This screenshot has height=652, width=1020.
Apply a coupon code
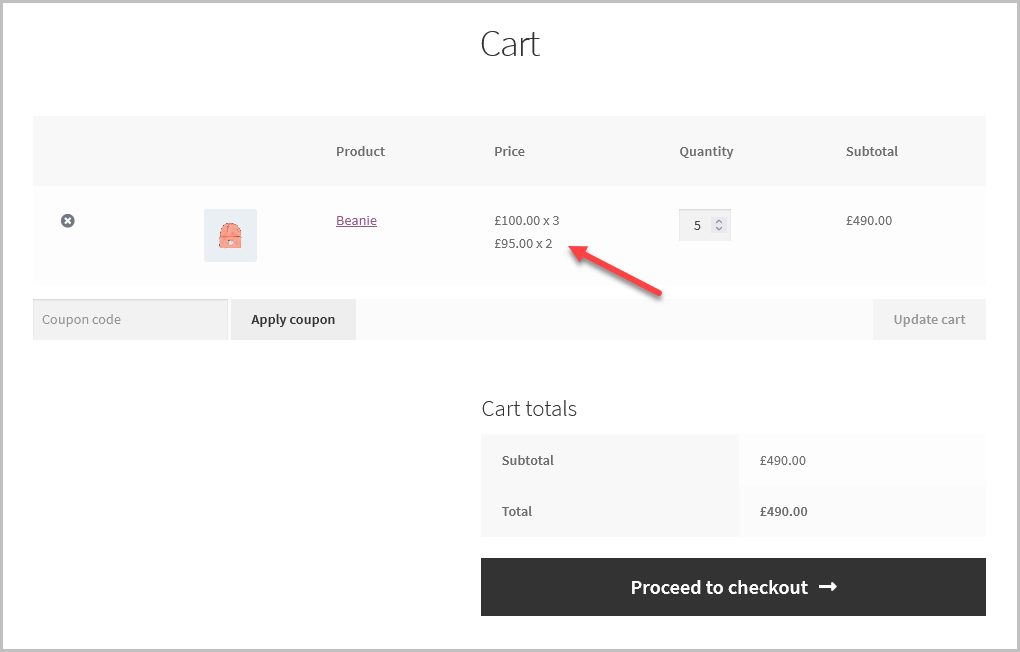click(x=292, y=319)
